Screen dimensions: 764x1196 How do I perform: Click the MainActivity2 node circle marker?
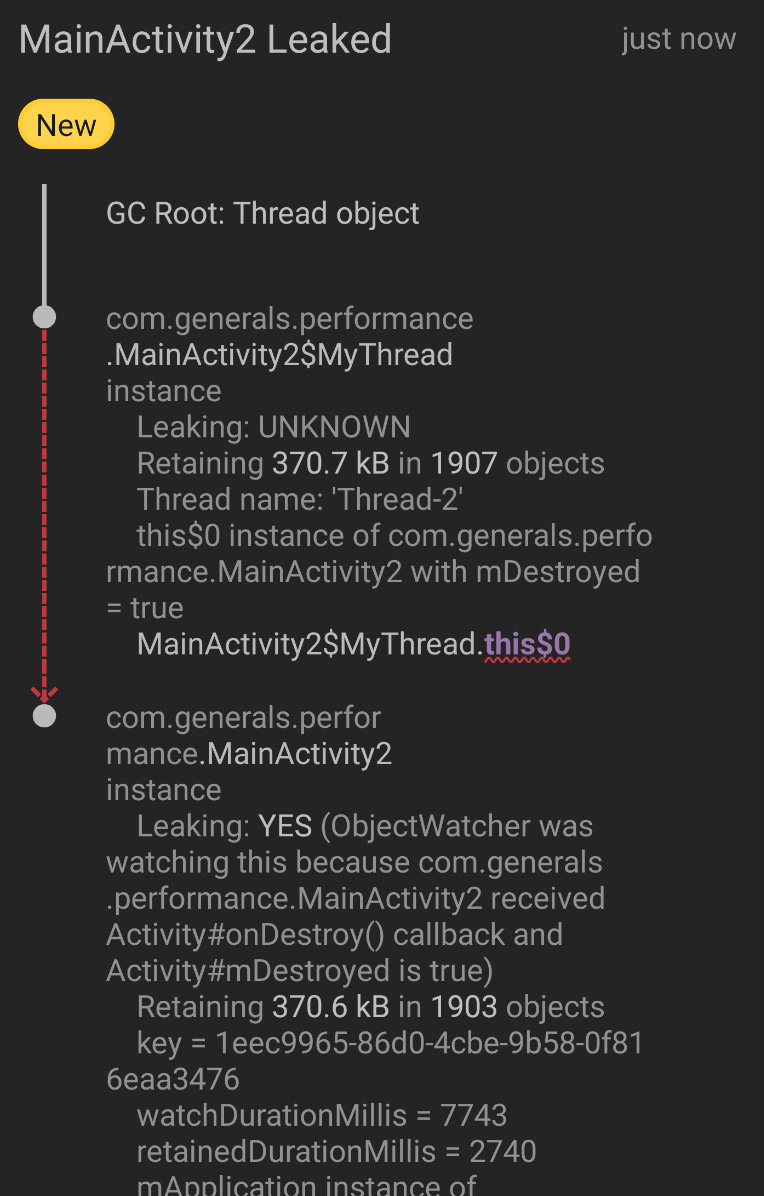click(x=44, y=715)
